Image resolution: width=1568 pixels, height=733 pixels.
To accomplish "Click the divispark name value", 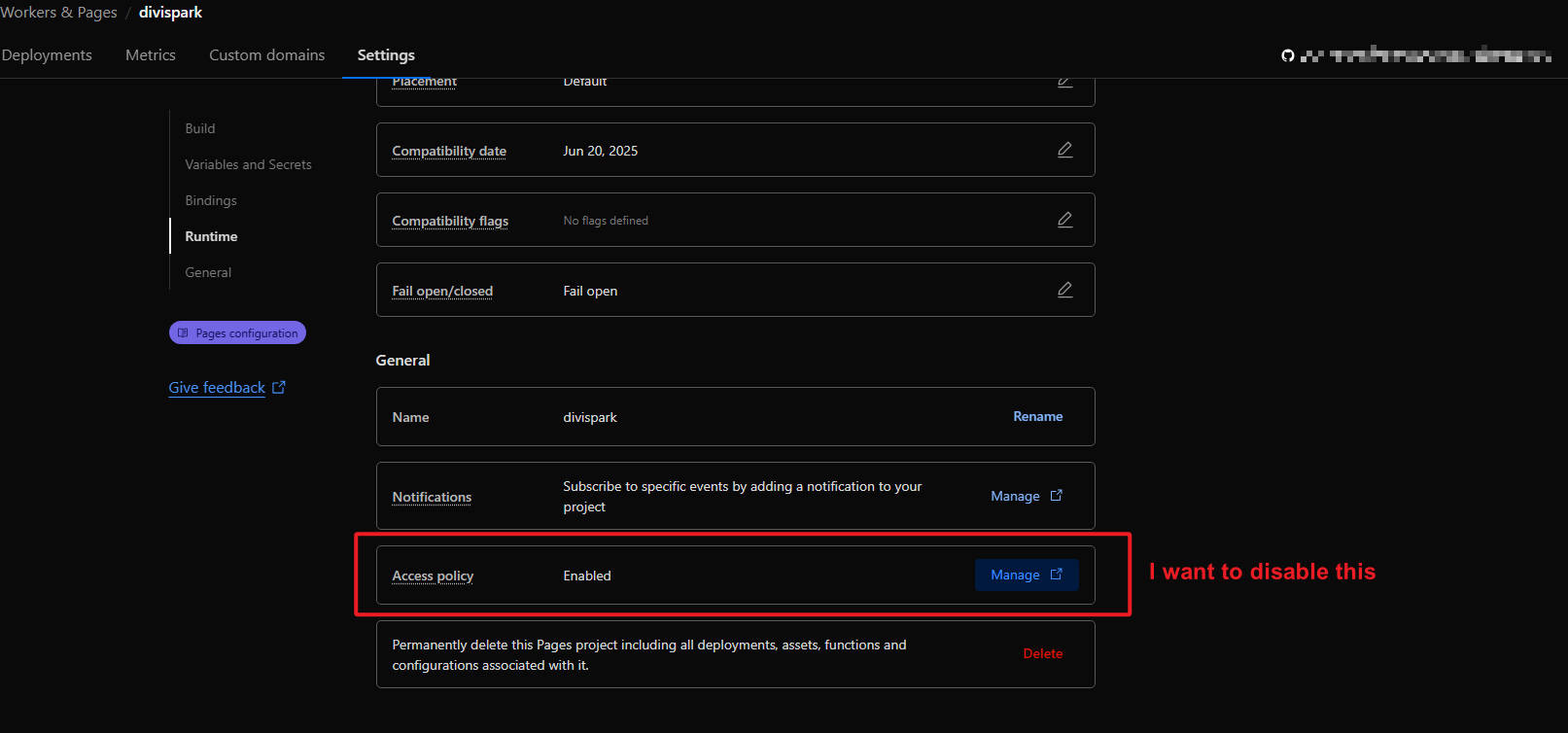I will (590, 417).
